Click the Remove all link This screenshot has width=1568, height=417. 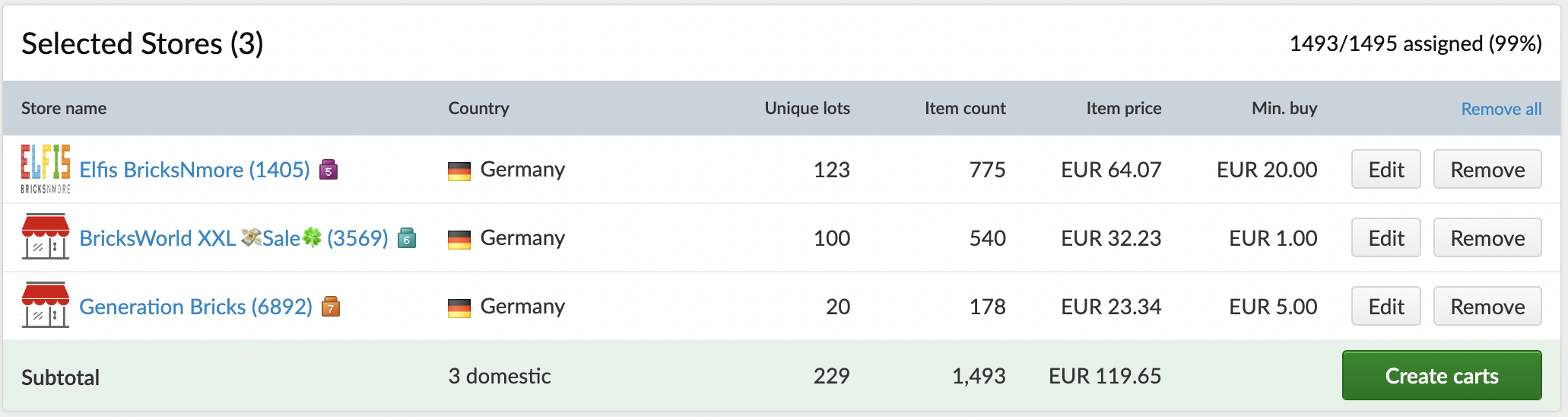(x=1501, y=109)
